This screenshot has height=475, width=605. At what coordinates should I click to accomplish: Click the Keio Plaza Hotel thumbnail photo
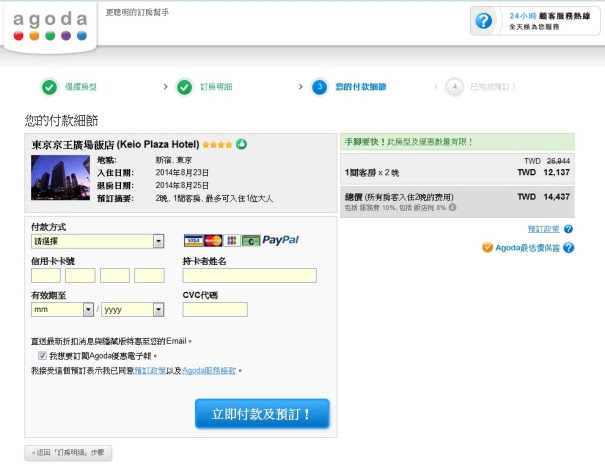point(61,177)
